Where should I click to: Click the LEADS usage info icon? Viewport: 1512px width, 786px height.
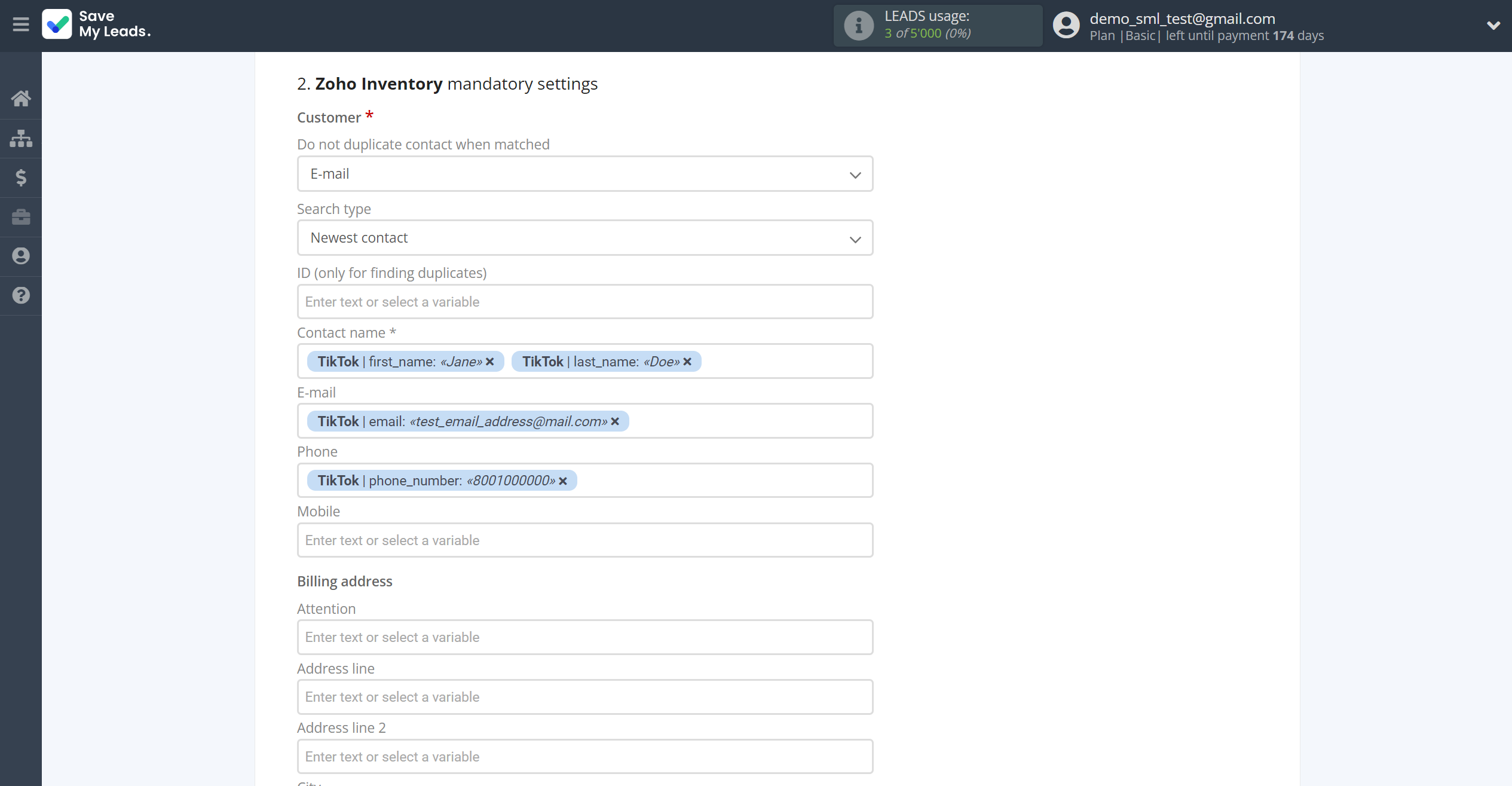859,25
